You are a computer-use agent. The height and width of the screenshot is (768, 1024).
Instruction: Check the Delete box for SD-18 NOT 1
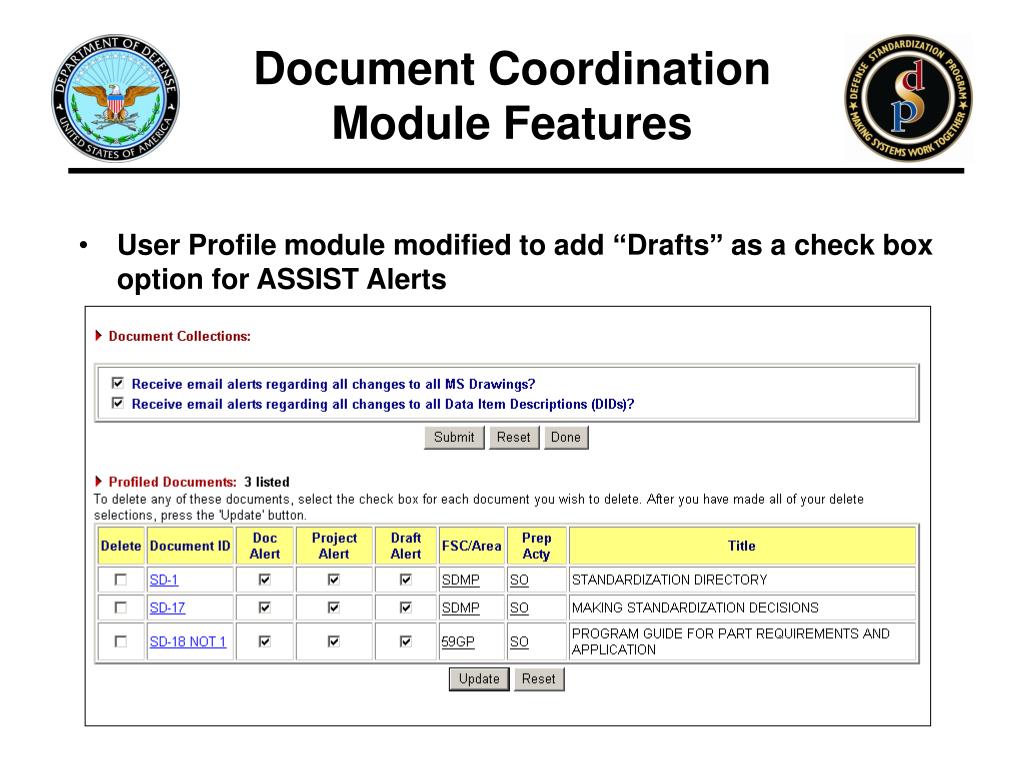(x=121, y=641)
